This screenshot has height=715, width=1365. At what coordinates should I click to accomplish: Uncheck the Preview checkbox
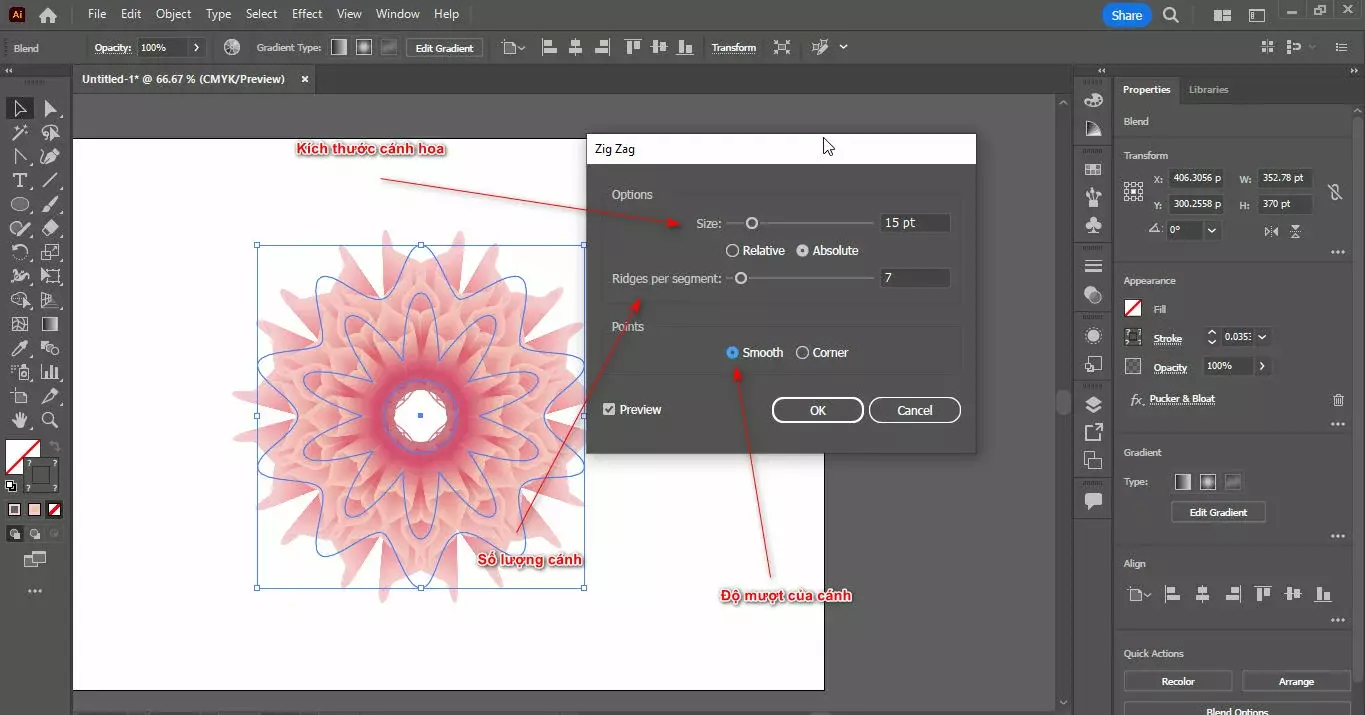609,410
